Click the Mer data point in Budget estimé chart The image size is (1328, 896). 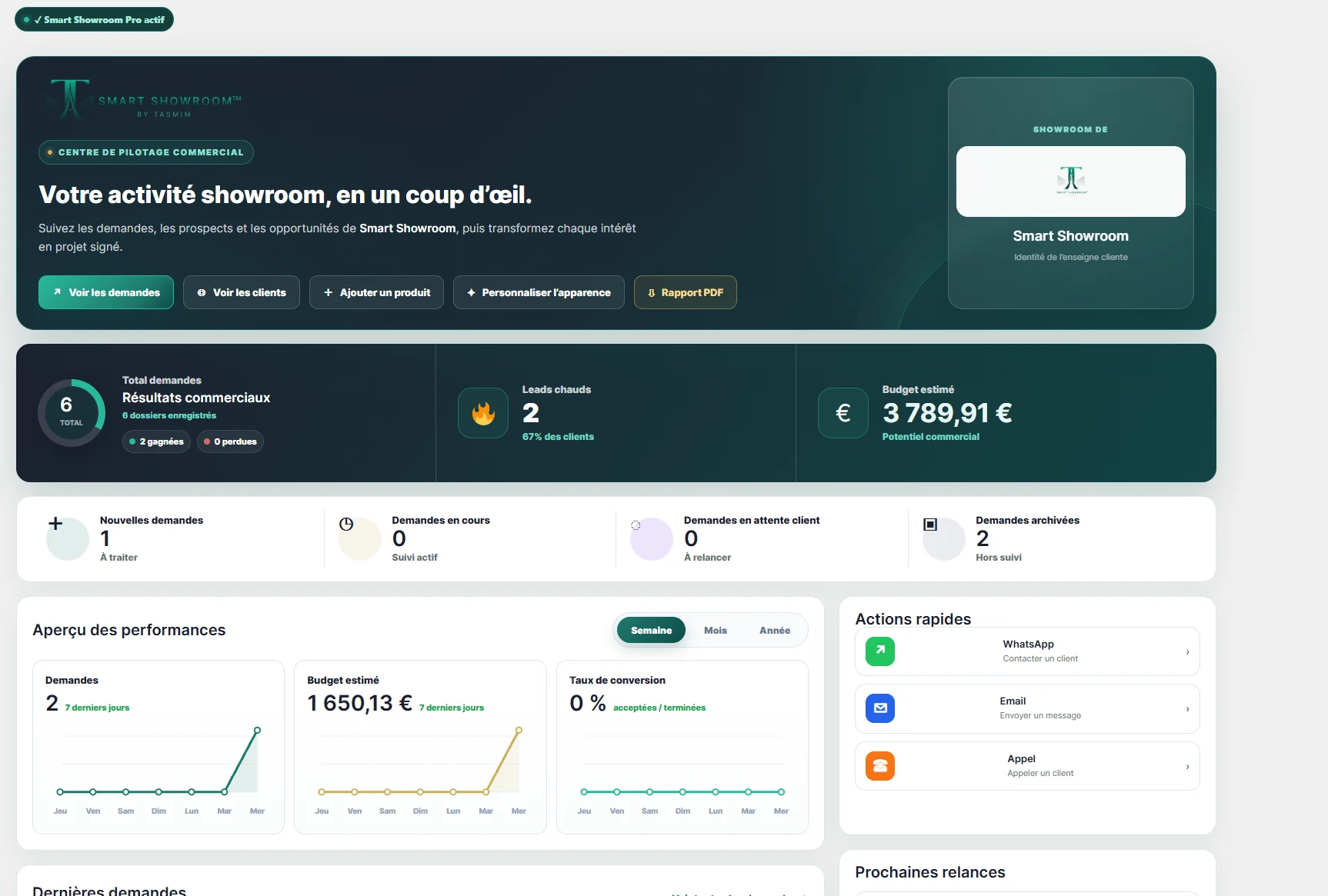[x=519, y=730]
